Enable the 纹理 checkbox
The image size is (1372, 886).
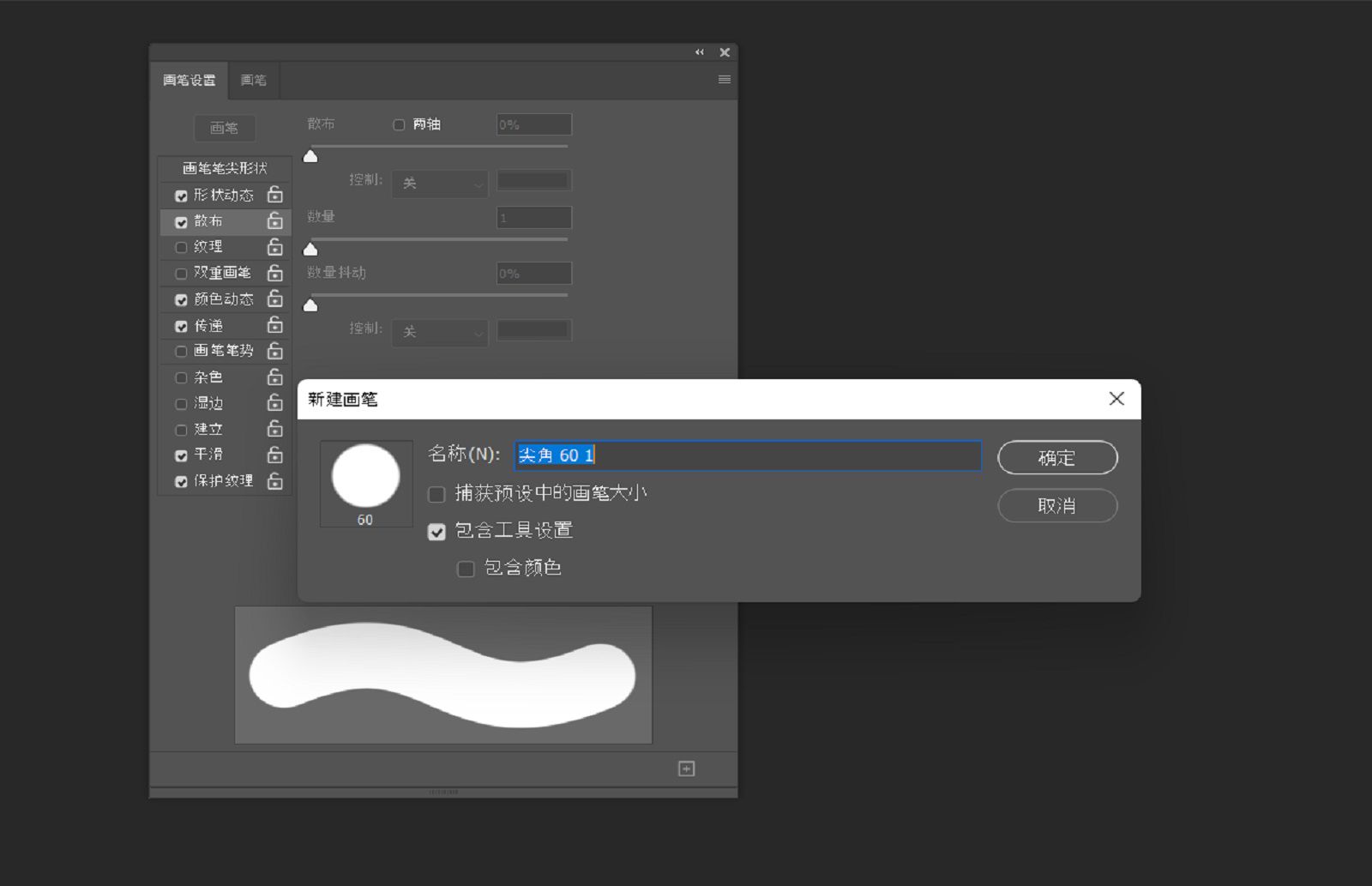(x=181, y=248)
